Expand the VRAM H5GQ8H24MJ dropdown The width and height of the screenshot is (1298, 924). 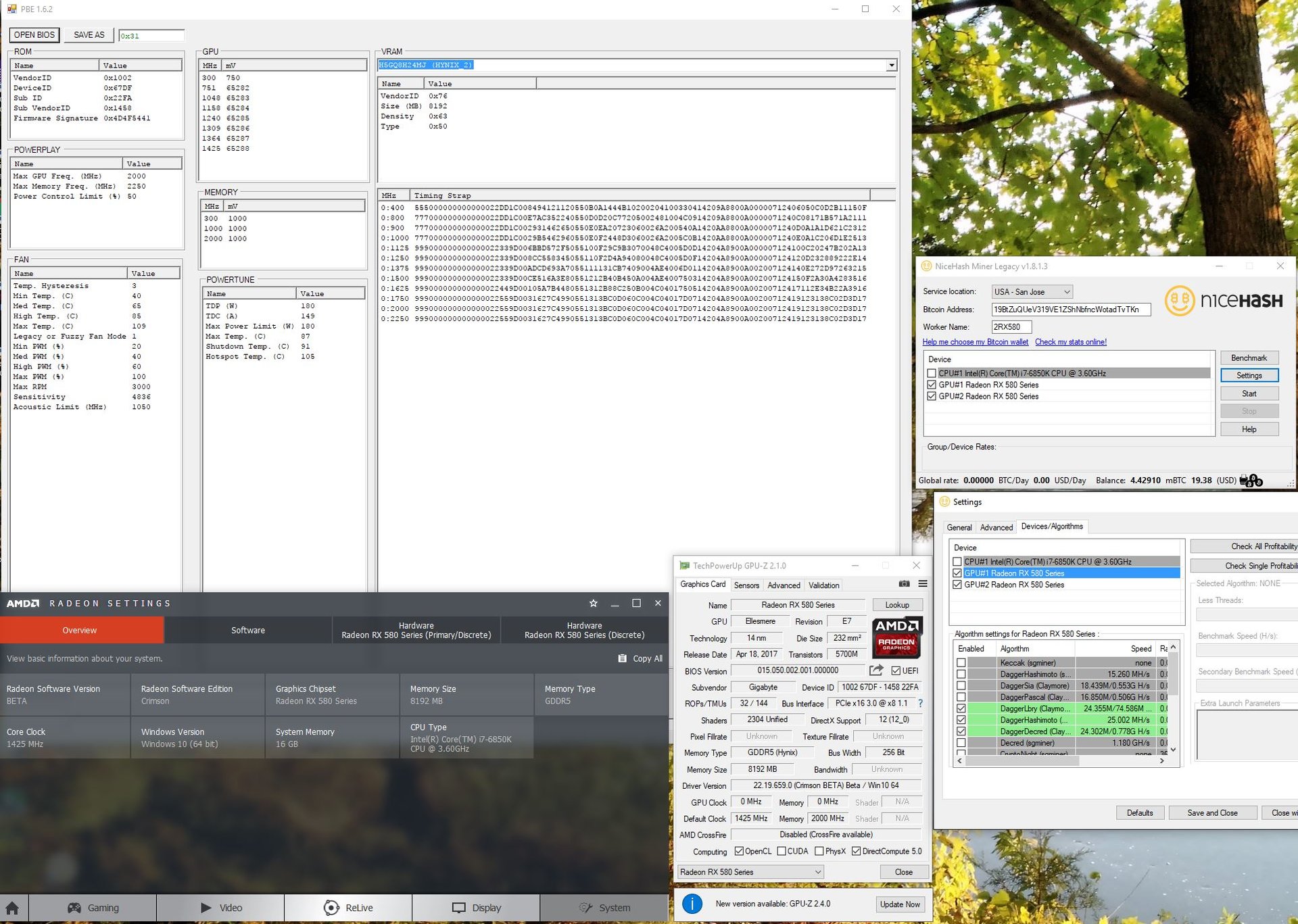coord(892,66)
